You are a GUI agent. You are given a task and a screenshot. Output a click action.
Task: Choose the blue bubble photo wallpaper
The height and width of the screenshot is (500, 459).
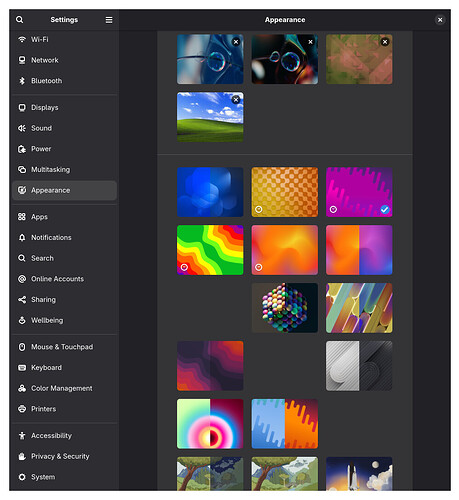[210, 59]
